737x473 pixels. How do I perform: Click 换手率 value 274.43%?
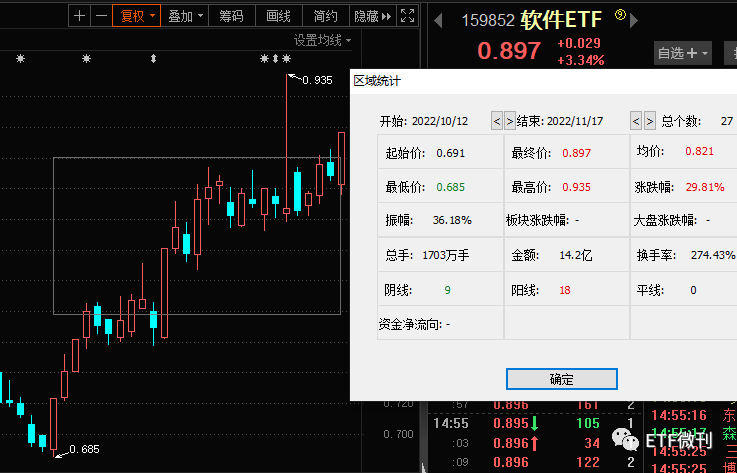[x=713, y=255]
